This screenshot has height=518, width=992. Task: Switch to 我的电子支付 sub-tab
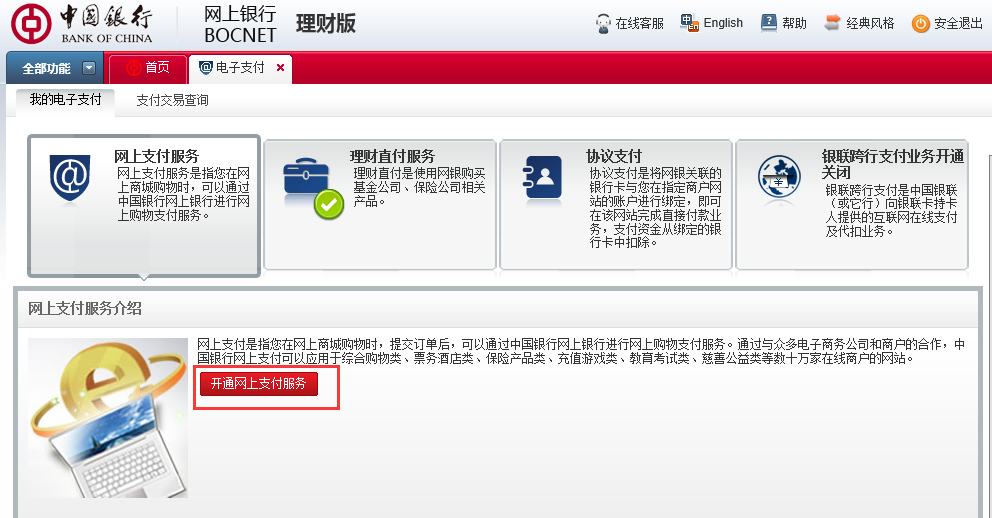pos(65,100)
